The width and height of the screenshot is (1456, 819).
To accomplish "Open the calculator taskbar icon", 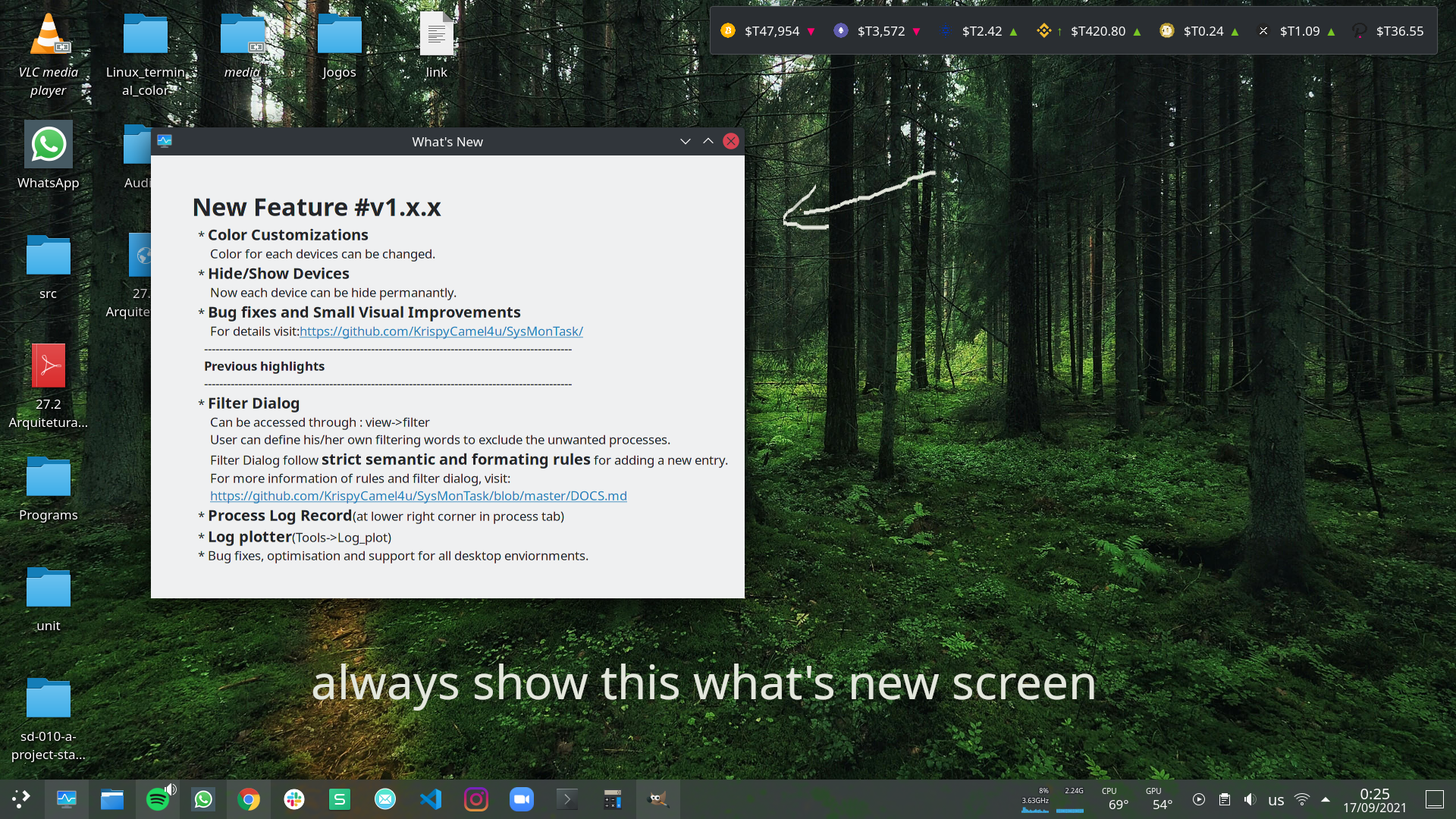I will (x=613, y=799).
